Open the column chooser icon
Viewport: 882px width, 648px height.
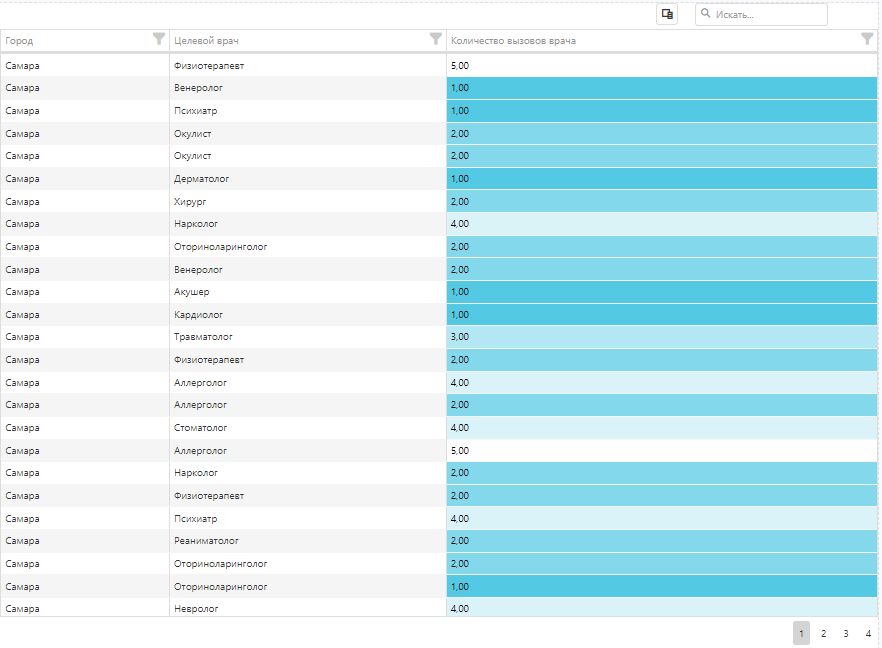[x=666, y=14]
